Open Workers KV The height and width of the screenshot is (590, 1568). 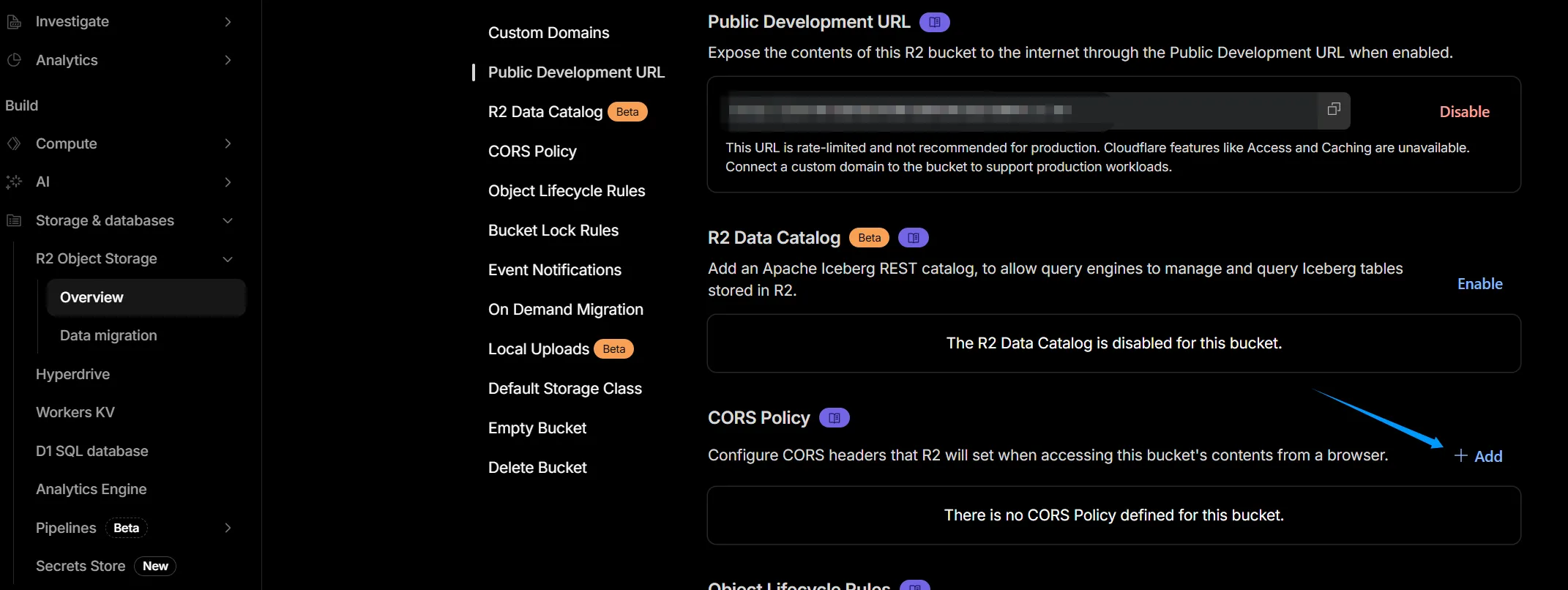(x=75, y=412)
